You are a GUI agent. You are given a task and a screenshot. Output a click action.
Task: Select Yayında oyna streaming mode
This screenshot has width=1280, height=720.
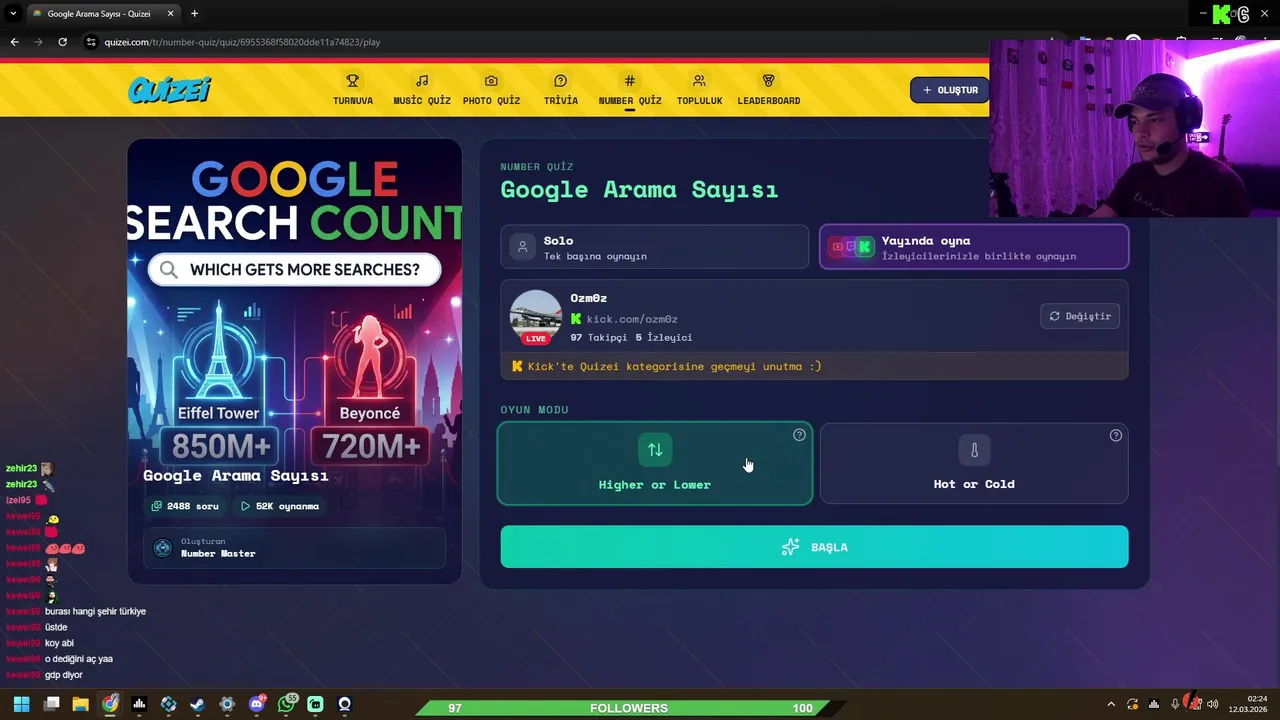974,247
